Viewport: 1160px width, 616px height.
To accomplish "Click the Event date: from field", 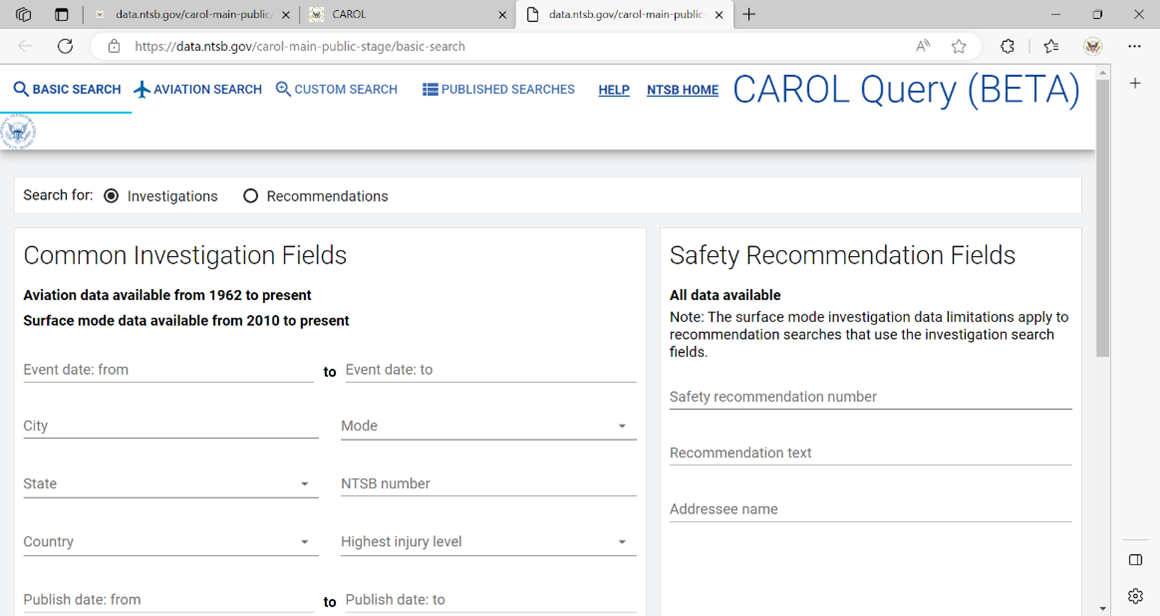I will [x=169, y=370].
